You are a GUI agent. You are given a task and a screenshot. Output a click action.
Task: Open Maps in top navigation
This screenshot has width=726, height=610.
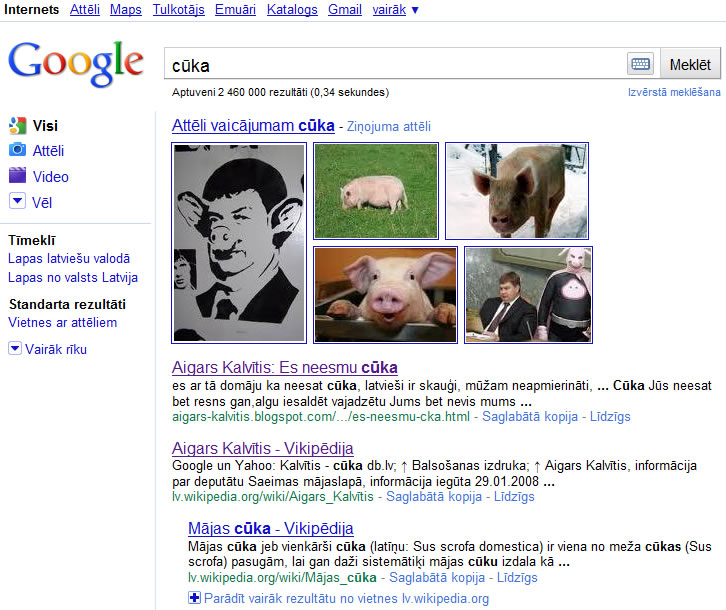[x=125, y=9]
